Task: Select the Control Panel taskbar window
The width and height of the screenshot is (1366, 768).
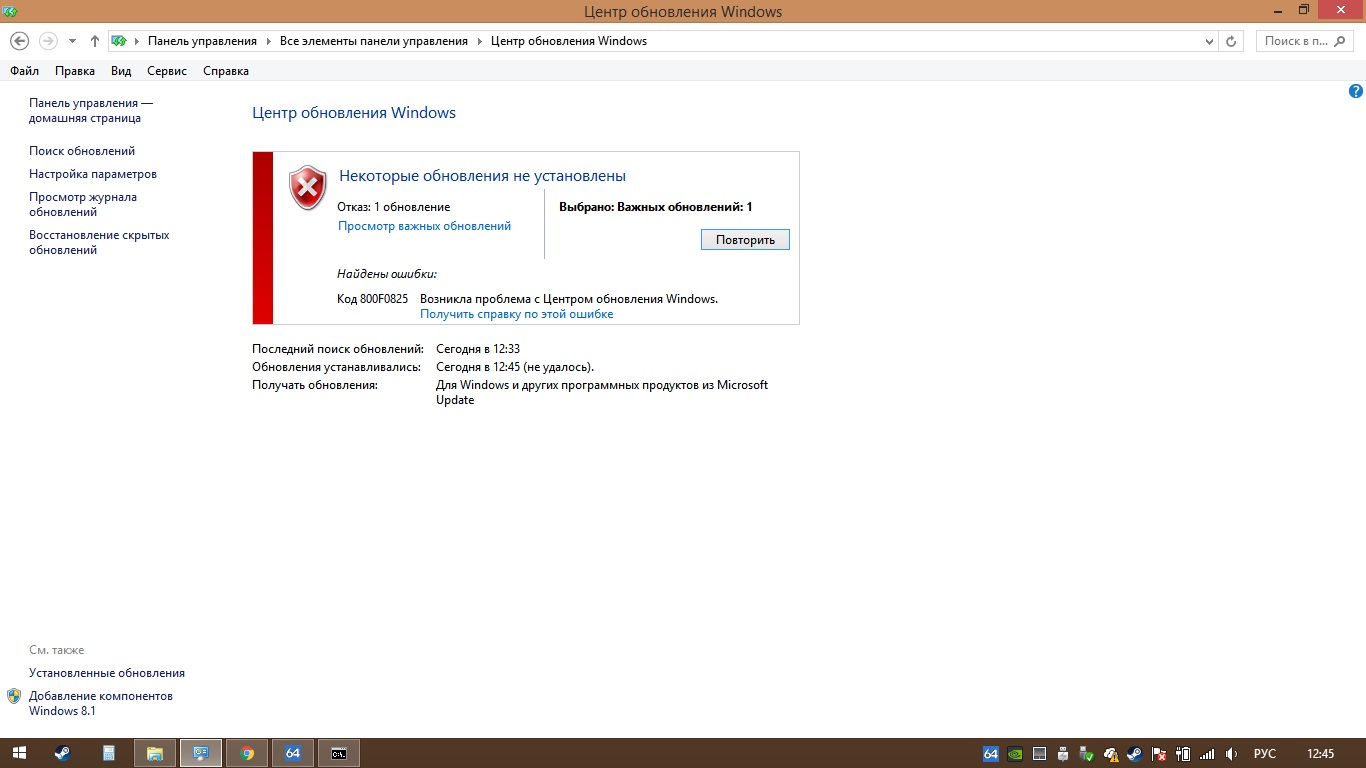Action: (x=201, y=753)
